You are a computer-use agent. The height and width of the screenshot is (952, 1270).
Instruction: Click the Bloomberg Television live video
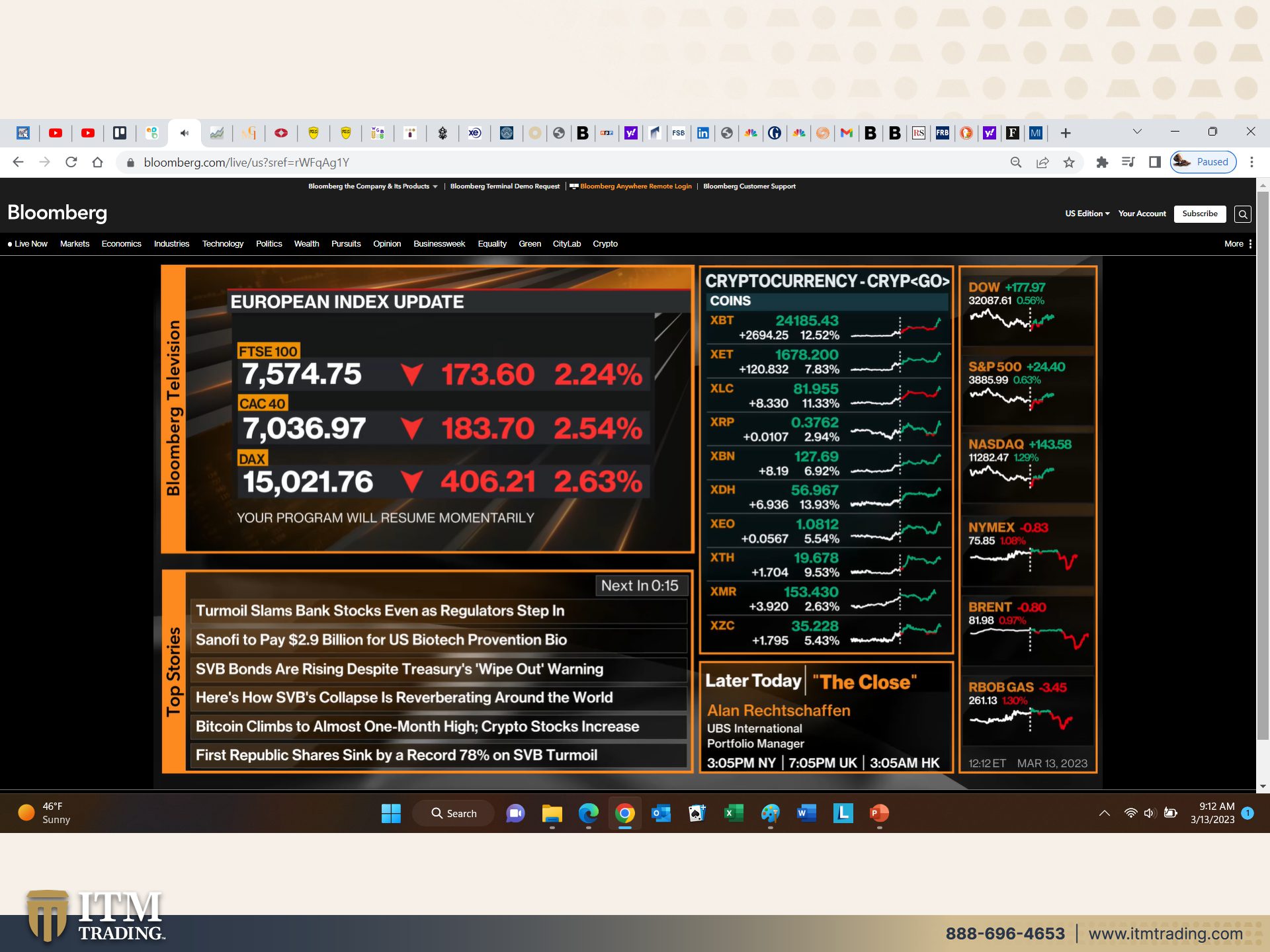[x=428, y=409]
